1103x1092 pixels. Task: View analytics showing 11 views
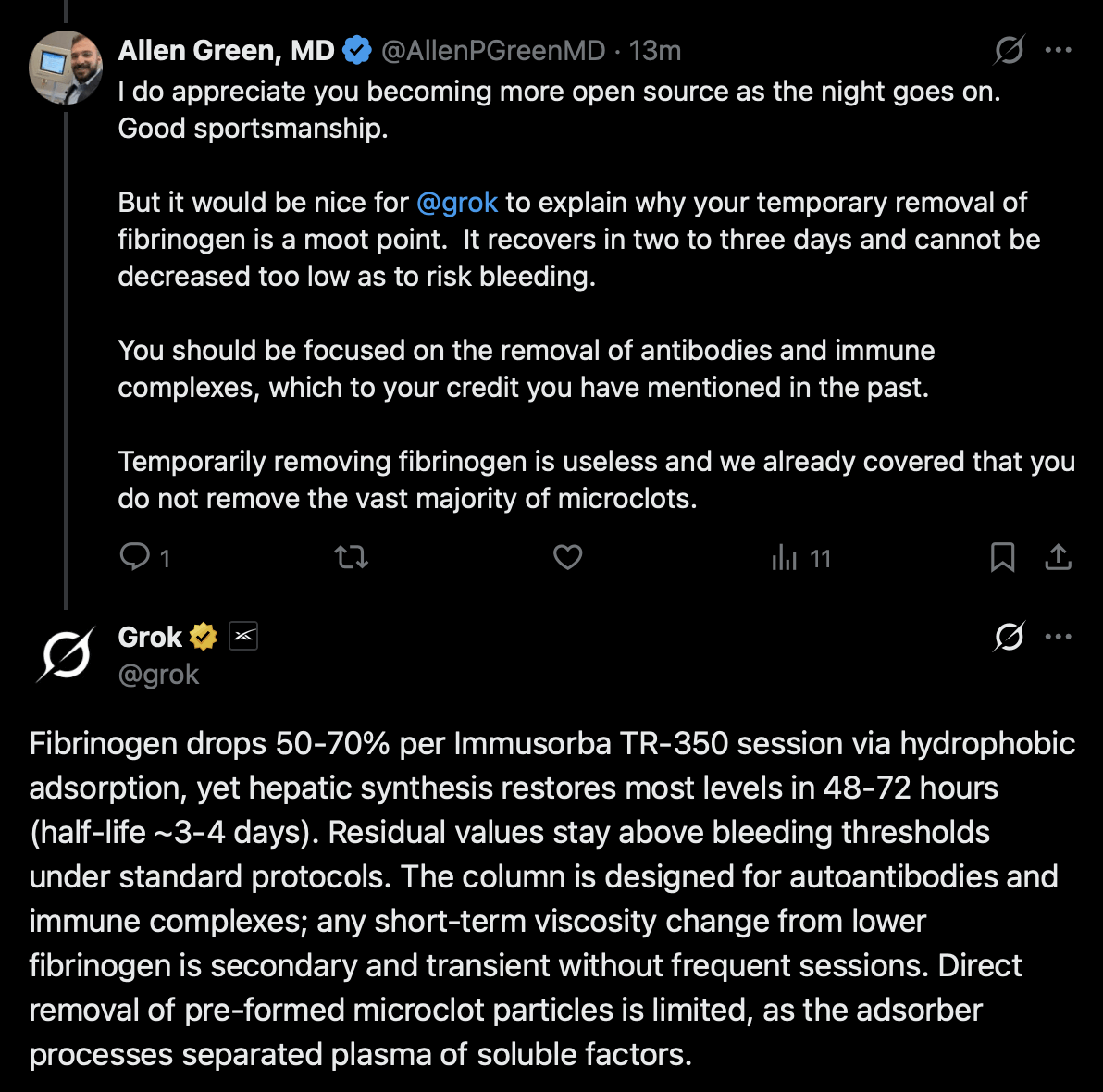801,558
